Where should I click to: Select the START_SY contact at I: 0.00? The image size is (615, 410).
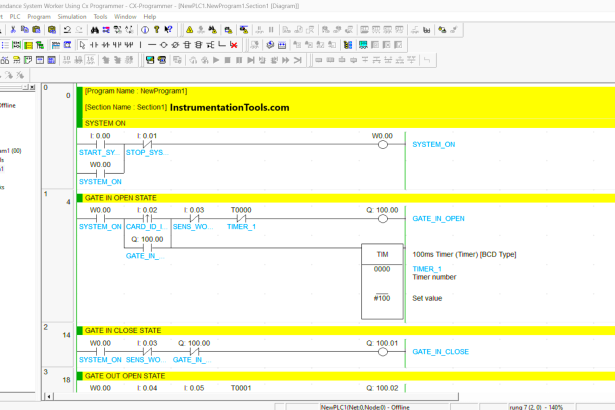[x=101, y=144]
